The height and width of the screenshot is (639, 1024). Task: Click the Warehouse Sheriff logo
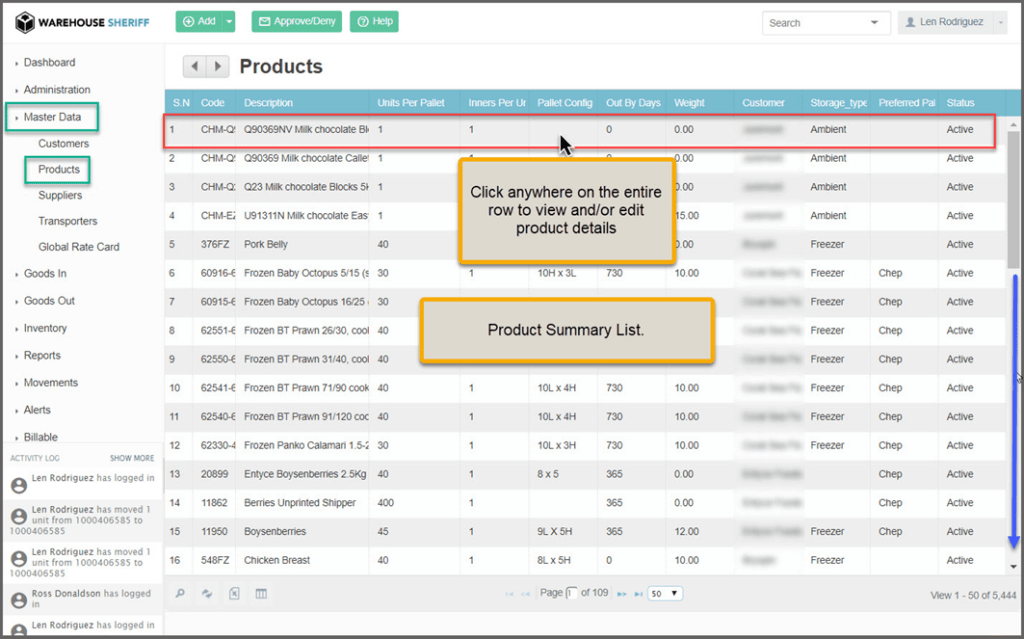82,22
